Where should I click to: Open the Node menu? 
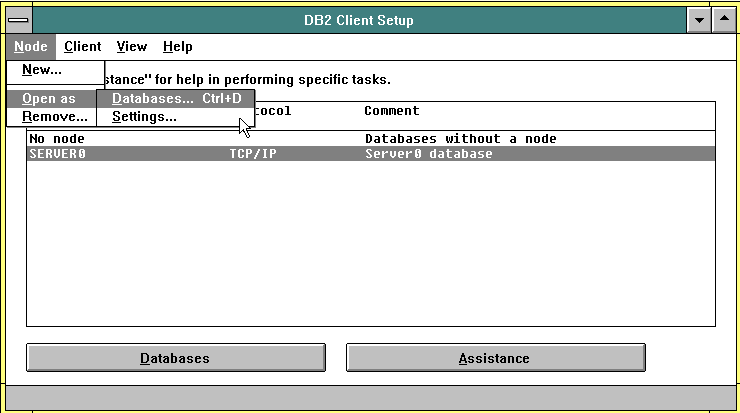[x=31, y=47]
